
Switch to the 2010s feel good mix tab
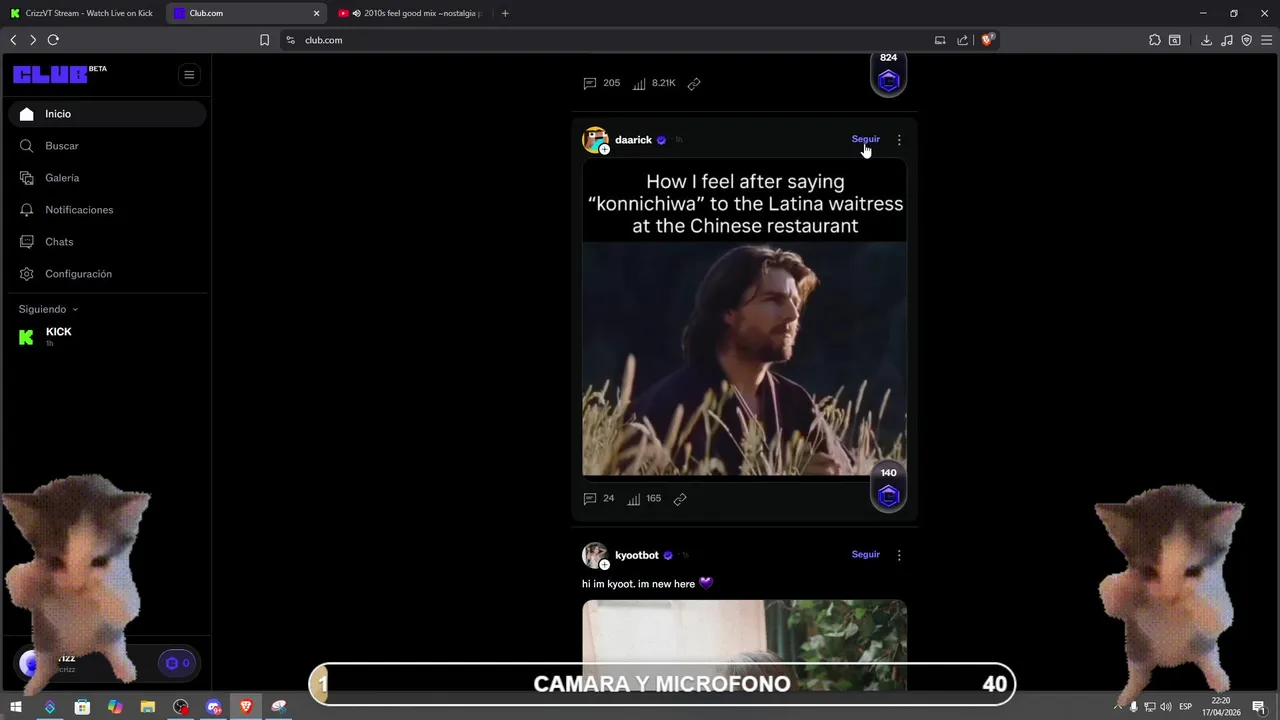coord(410,13)
